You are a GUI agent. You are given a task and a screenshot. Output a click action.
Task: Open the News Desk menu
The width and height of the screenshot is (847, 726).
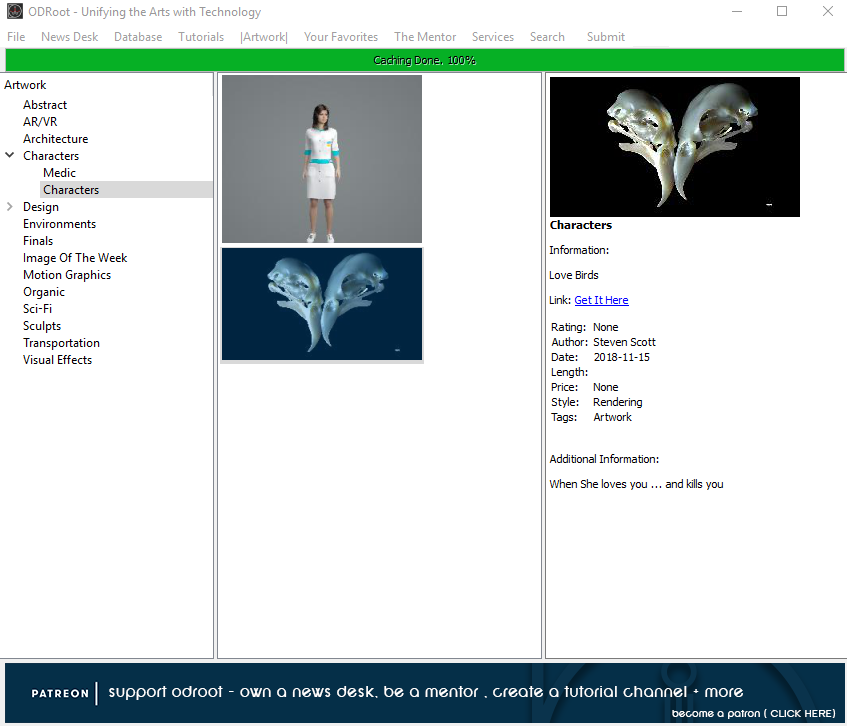point(69,37)
